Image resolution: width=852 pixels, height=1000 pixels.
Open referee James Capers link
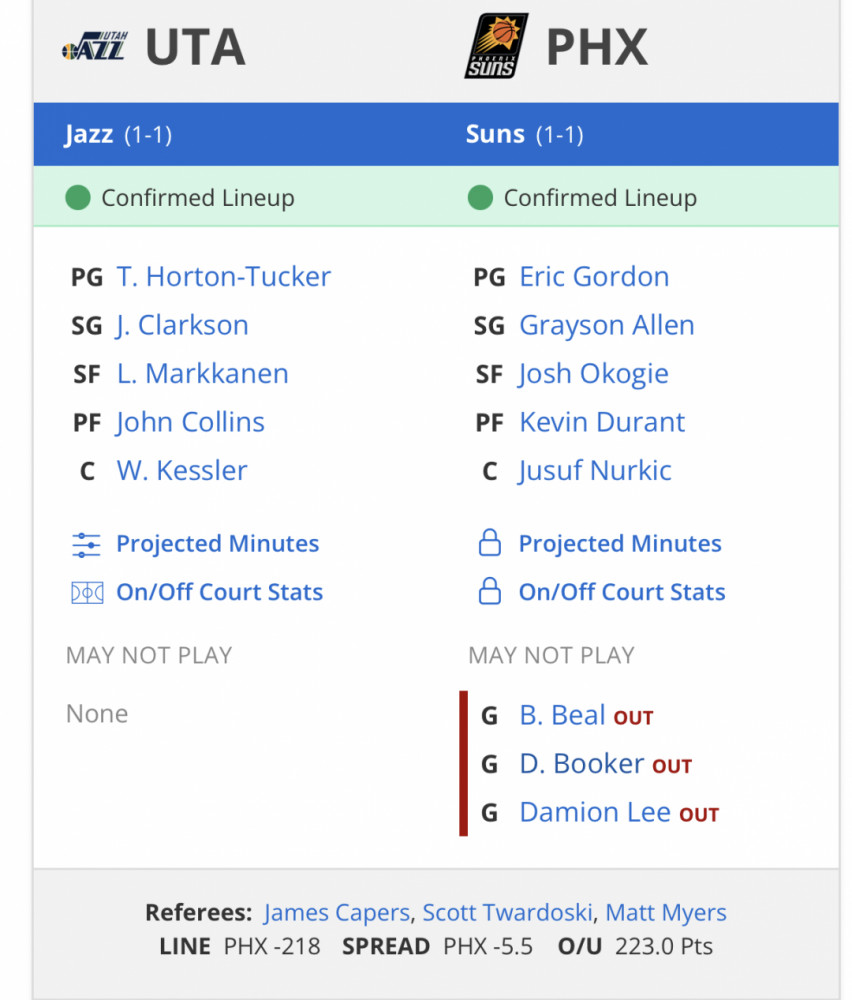(x=336, y=913)
